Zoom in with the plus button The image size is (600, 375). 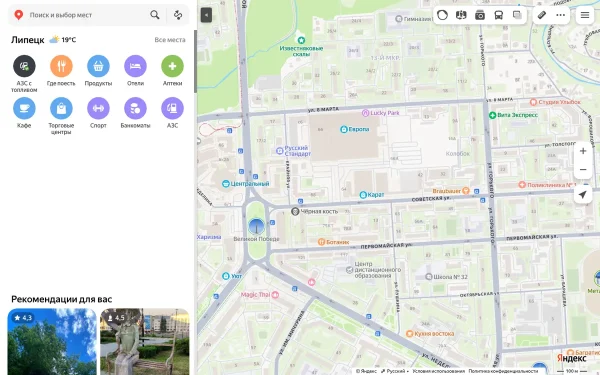coord(583,151)
